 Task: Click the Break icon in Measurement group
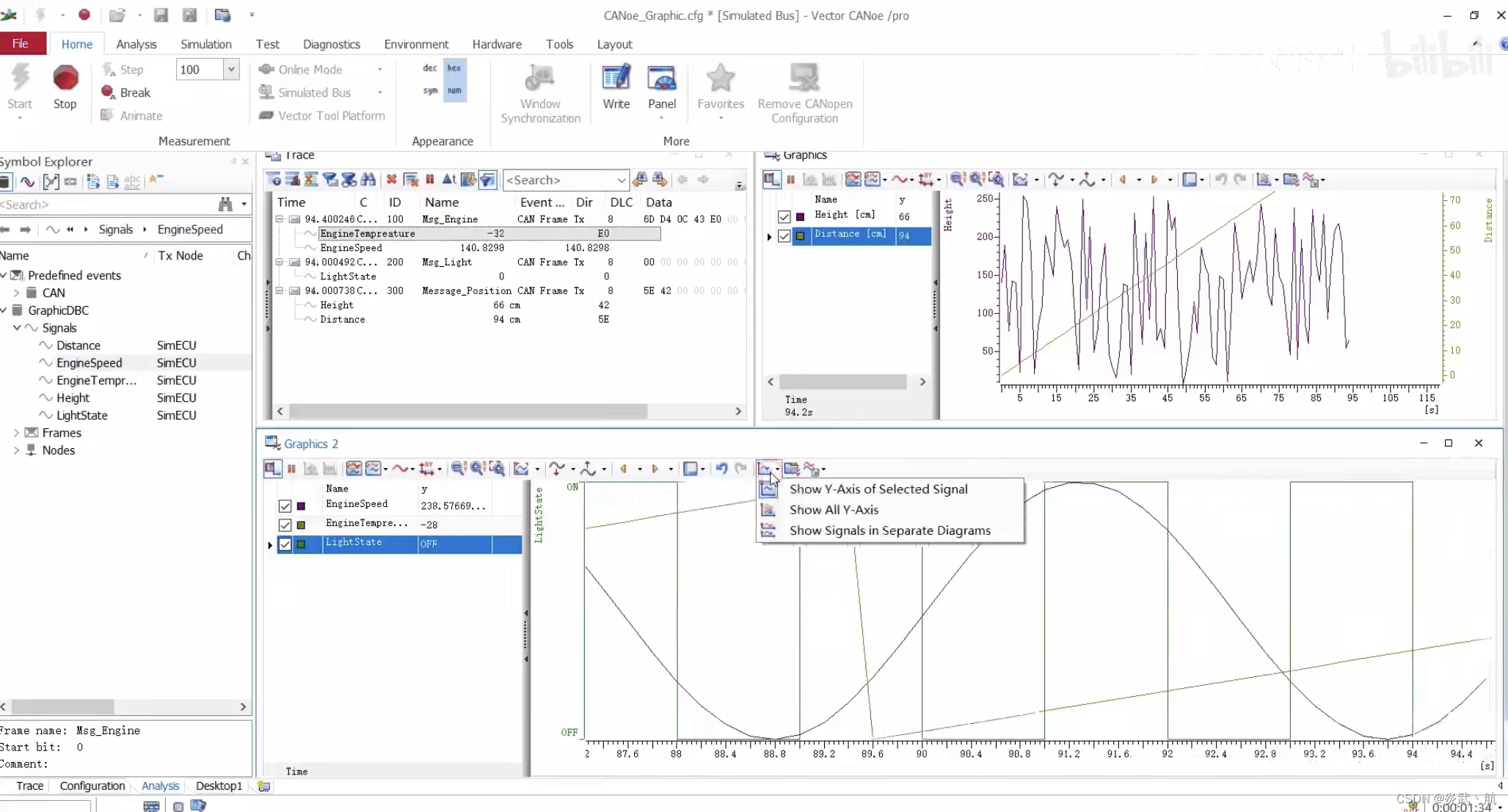click(x=108, y=92)
